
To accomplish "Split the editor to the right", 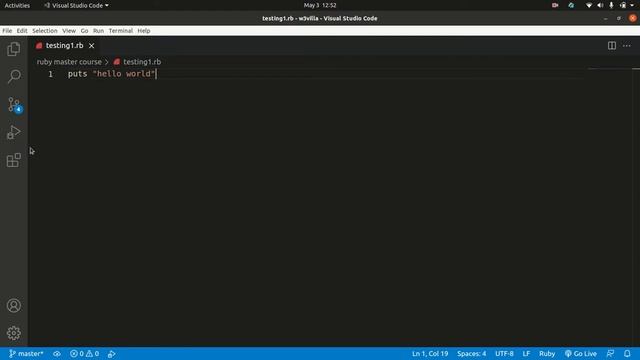I will coord(611,46).
